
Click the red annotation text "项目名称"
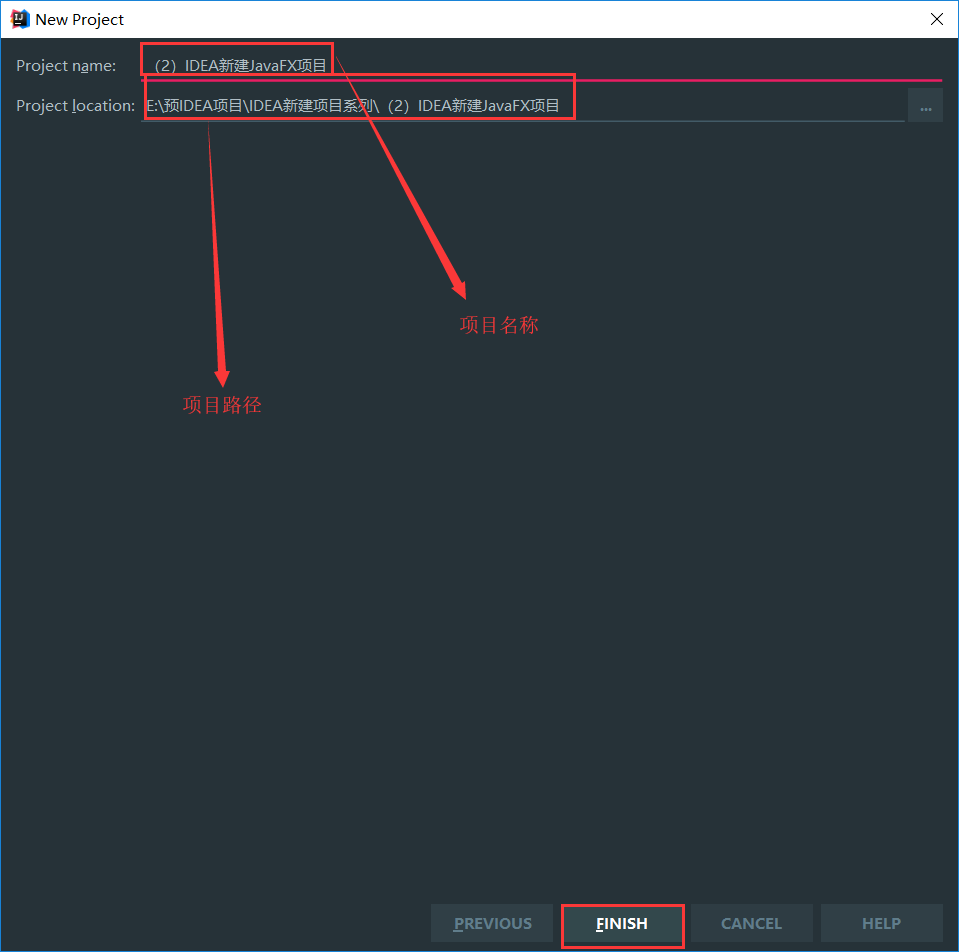click(x=498, y=325)
